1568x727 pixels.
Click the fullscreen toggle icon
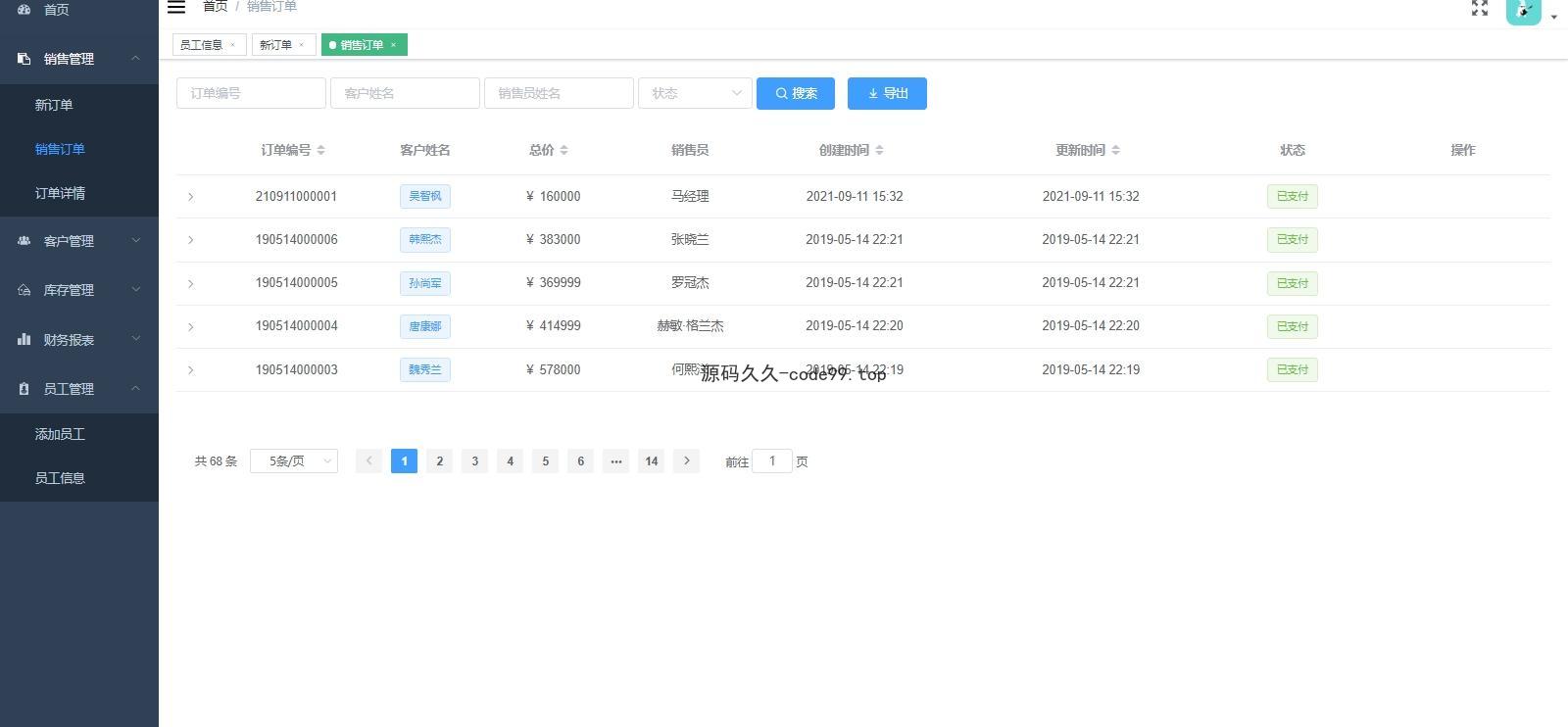1480,8
